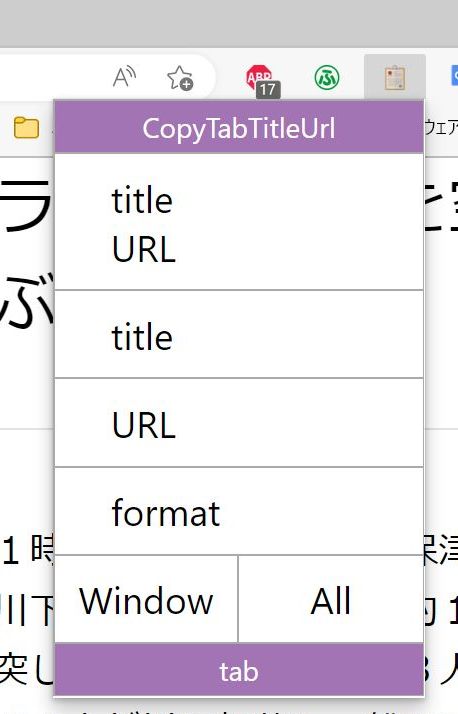Click the All button in the popup
The width and height of the screenshot is (458, 714).
click(331, 599)
